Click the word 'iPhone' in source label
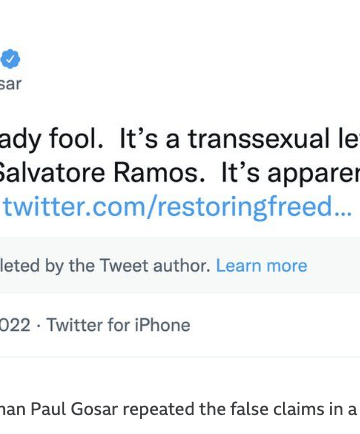The width and height of the screenshot is (360, 434). pyautogui.click(x=162, y=325)
